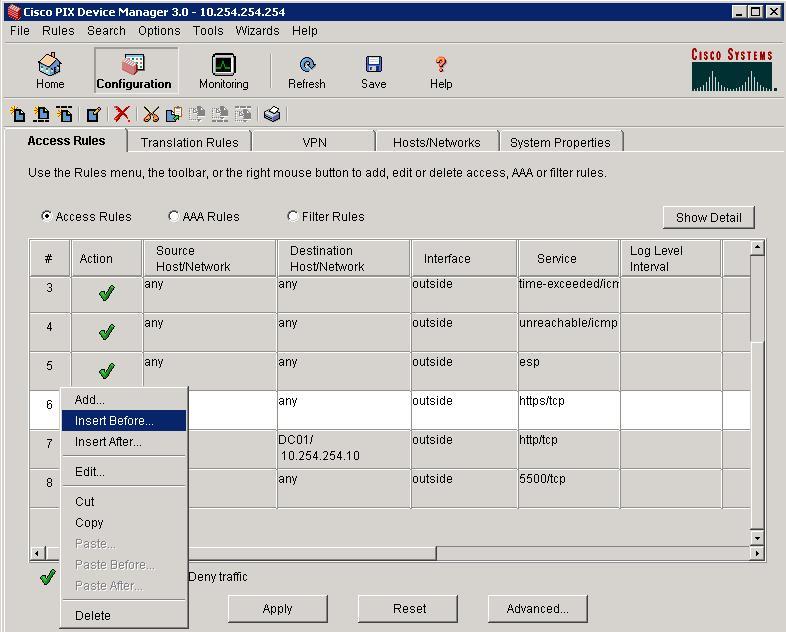Click the Reset button
The width and height of the screenshot is (786, 632).
click(409, 608)
